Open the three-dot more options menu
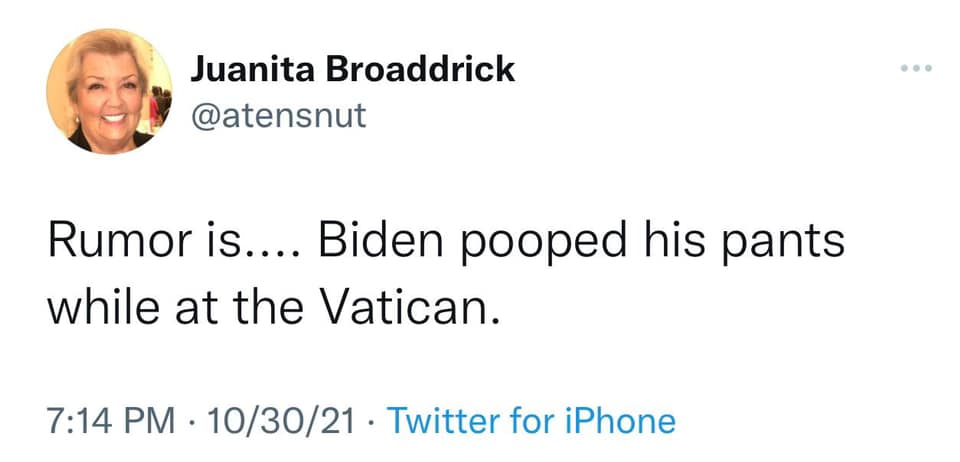960x462 pixels. [915, 70]
